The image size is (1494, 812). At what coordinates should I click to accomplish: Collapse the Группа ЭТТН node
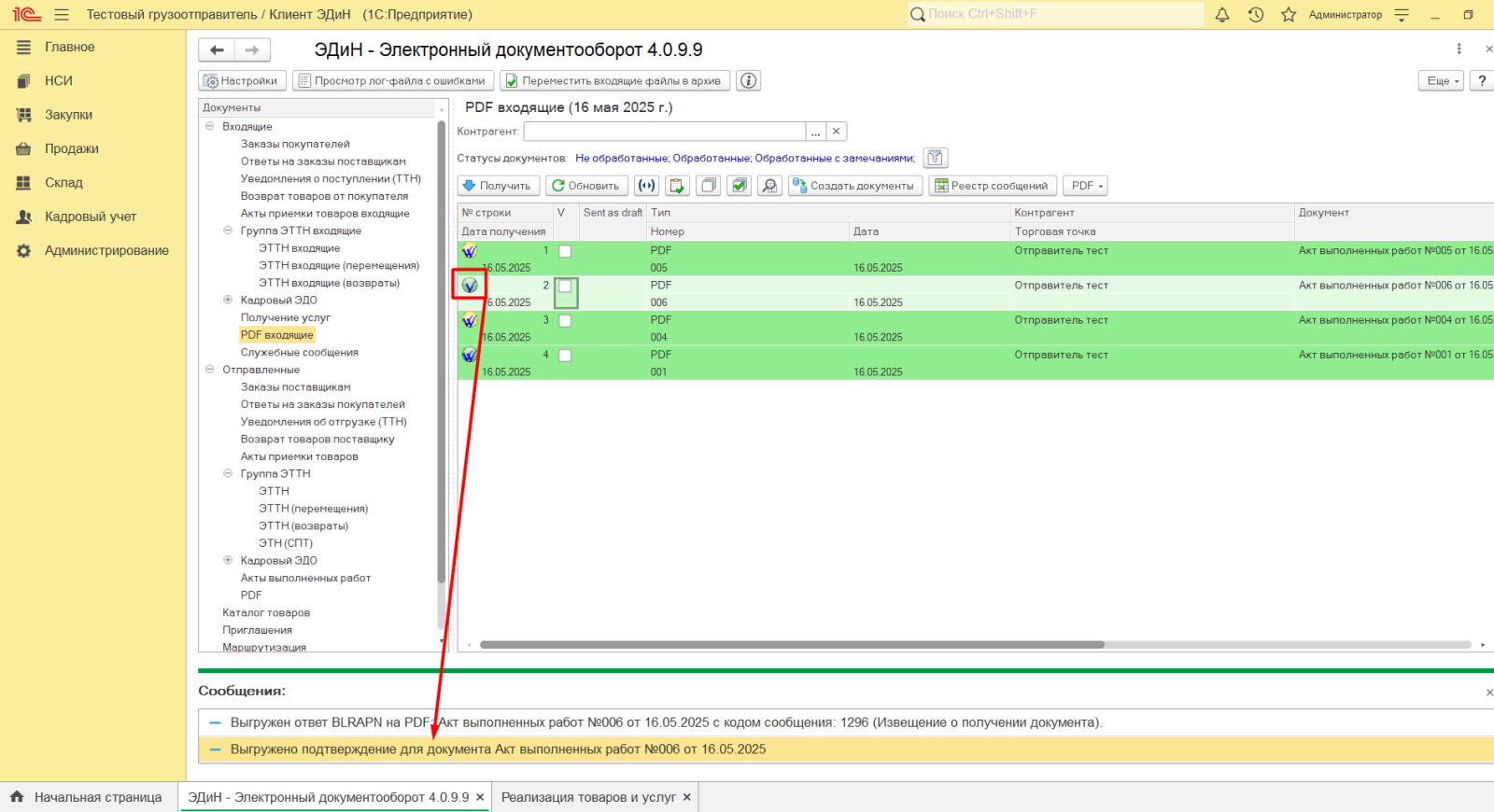(228, 473)
